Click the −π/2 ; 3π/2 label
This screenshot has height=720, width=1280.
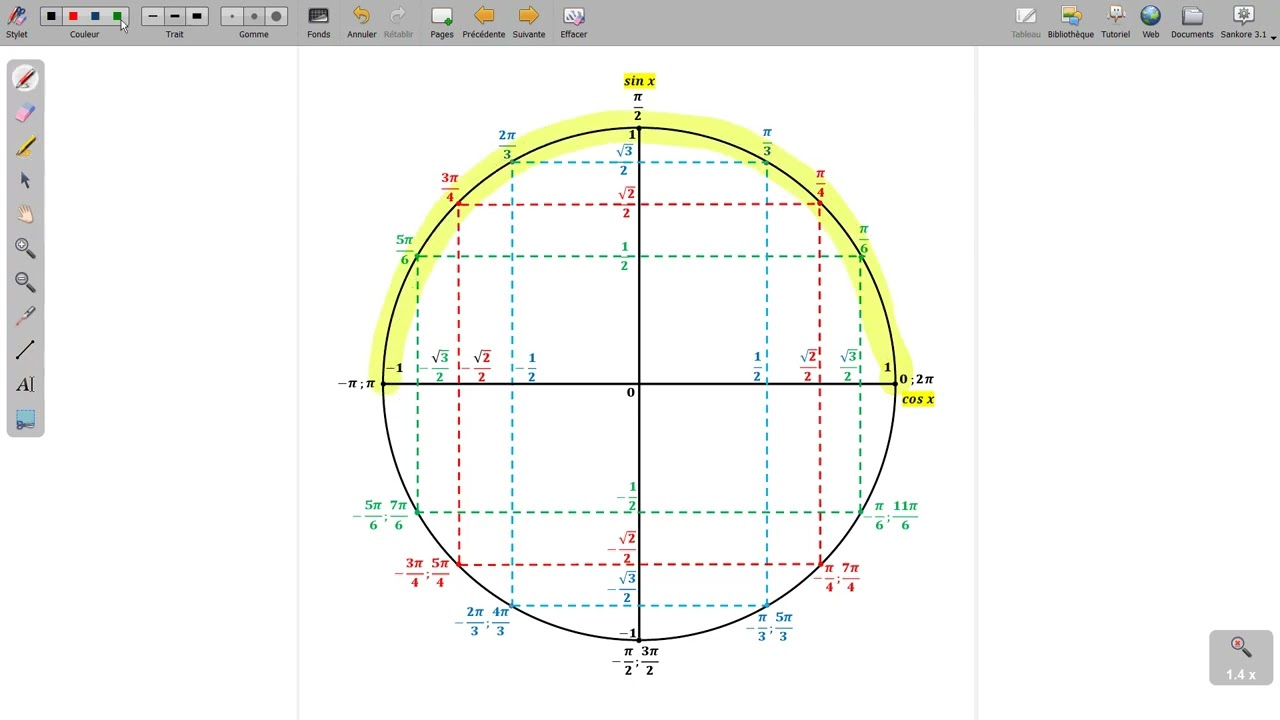(x=636, y=660)
